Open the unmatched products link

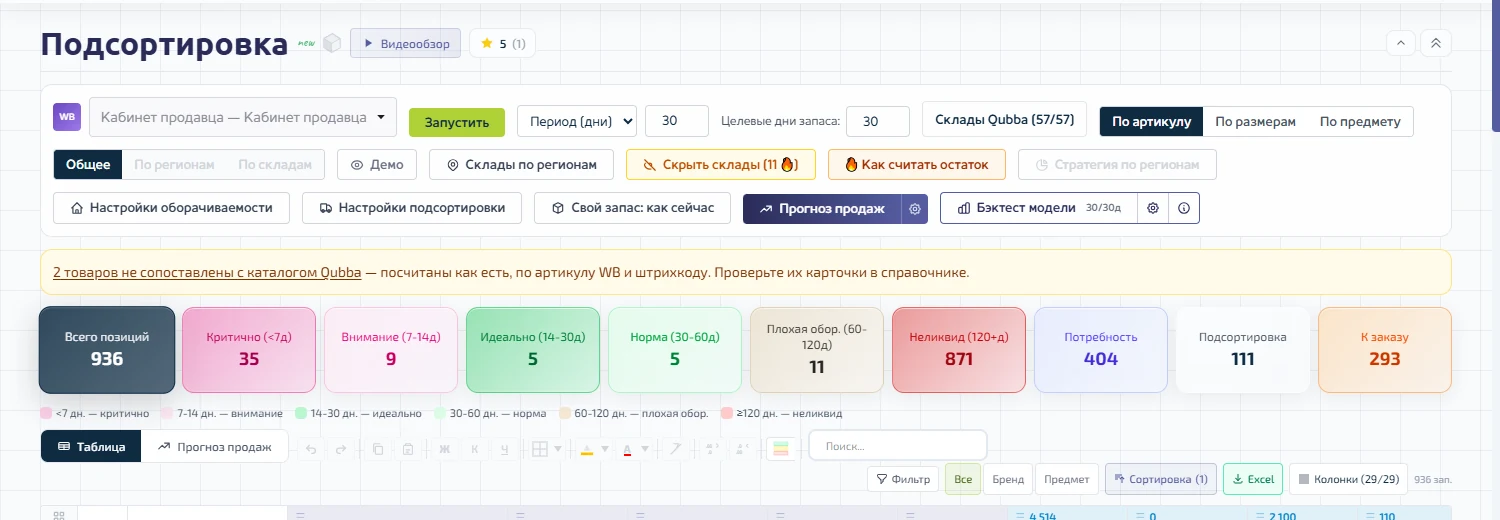point(207,272)
